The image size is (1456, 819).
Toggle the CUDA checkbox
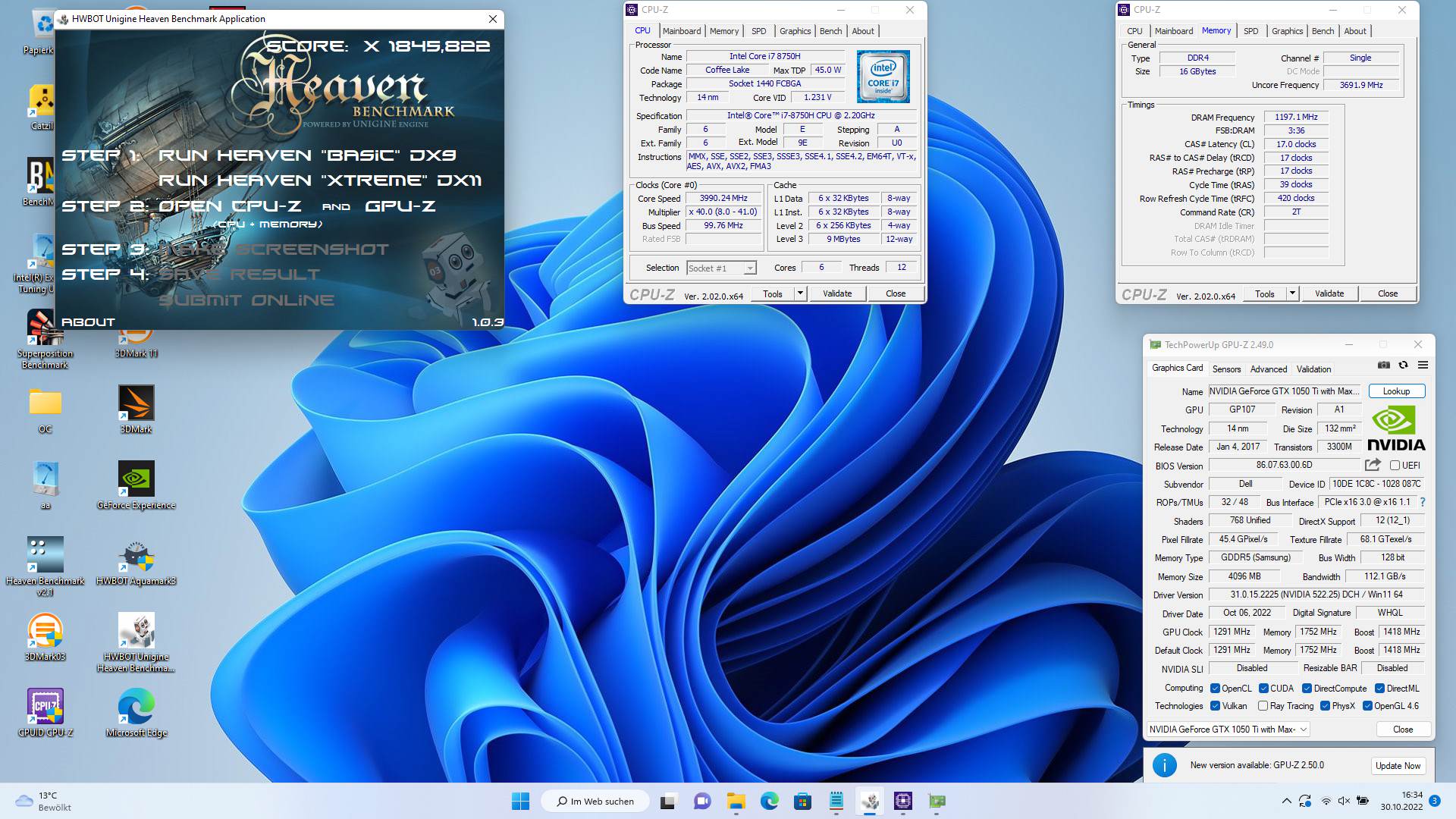[x=1263, y=689]
